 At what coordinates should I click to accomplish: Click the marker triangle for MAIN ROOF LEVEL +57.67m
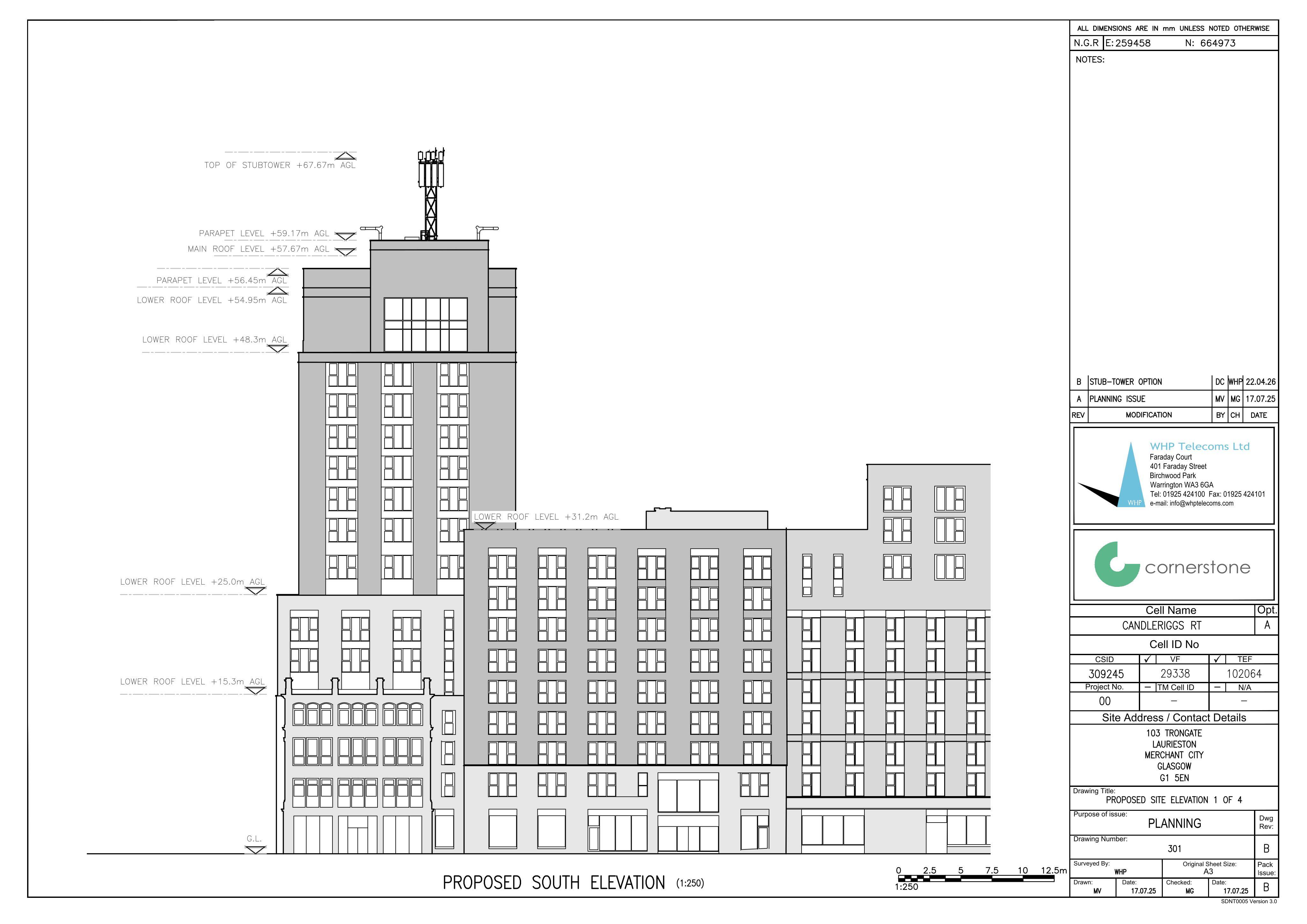pyautogui.click(x=346, y=251)
